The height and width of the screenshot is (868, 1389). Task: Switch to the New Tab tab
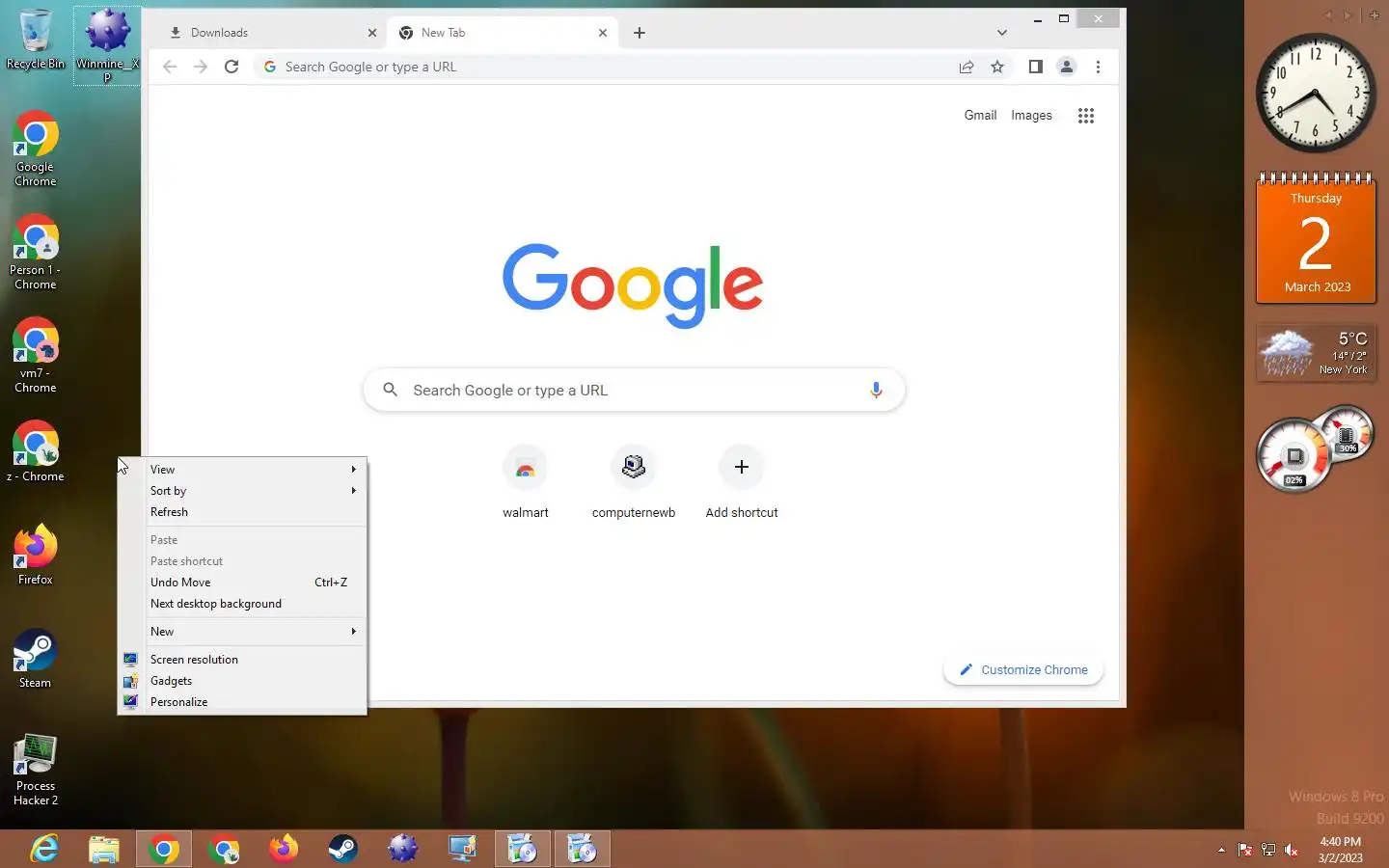(x=503, y=33)
